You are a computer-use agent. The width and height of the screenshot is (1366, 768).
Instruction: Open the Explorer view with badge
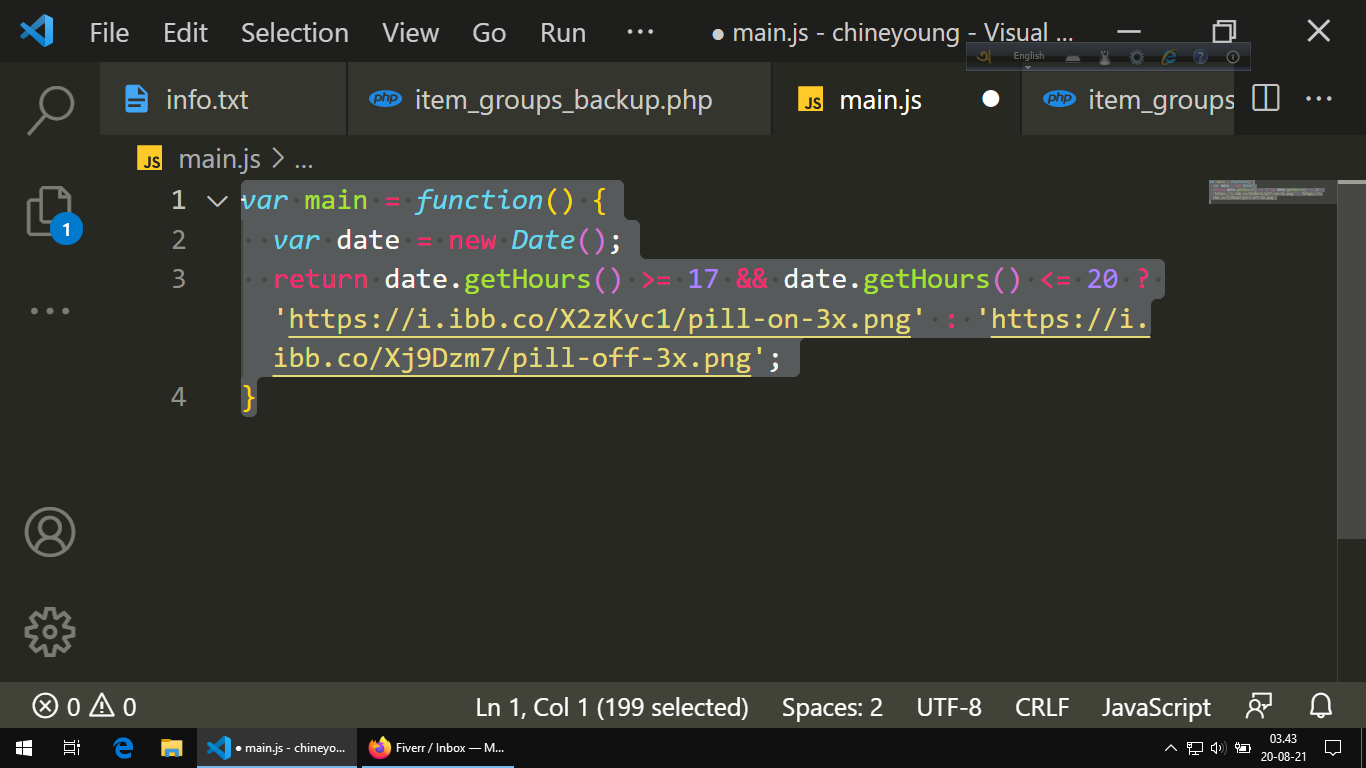(49, 212)
